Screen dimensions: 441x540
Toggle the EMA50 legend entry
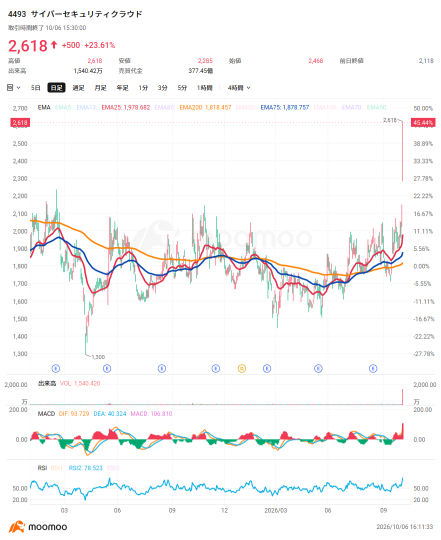[x=377, y=107]
